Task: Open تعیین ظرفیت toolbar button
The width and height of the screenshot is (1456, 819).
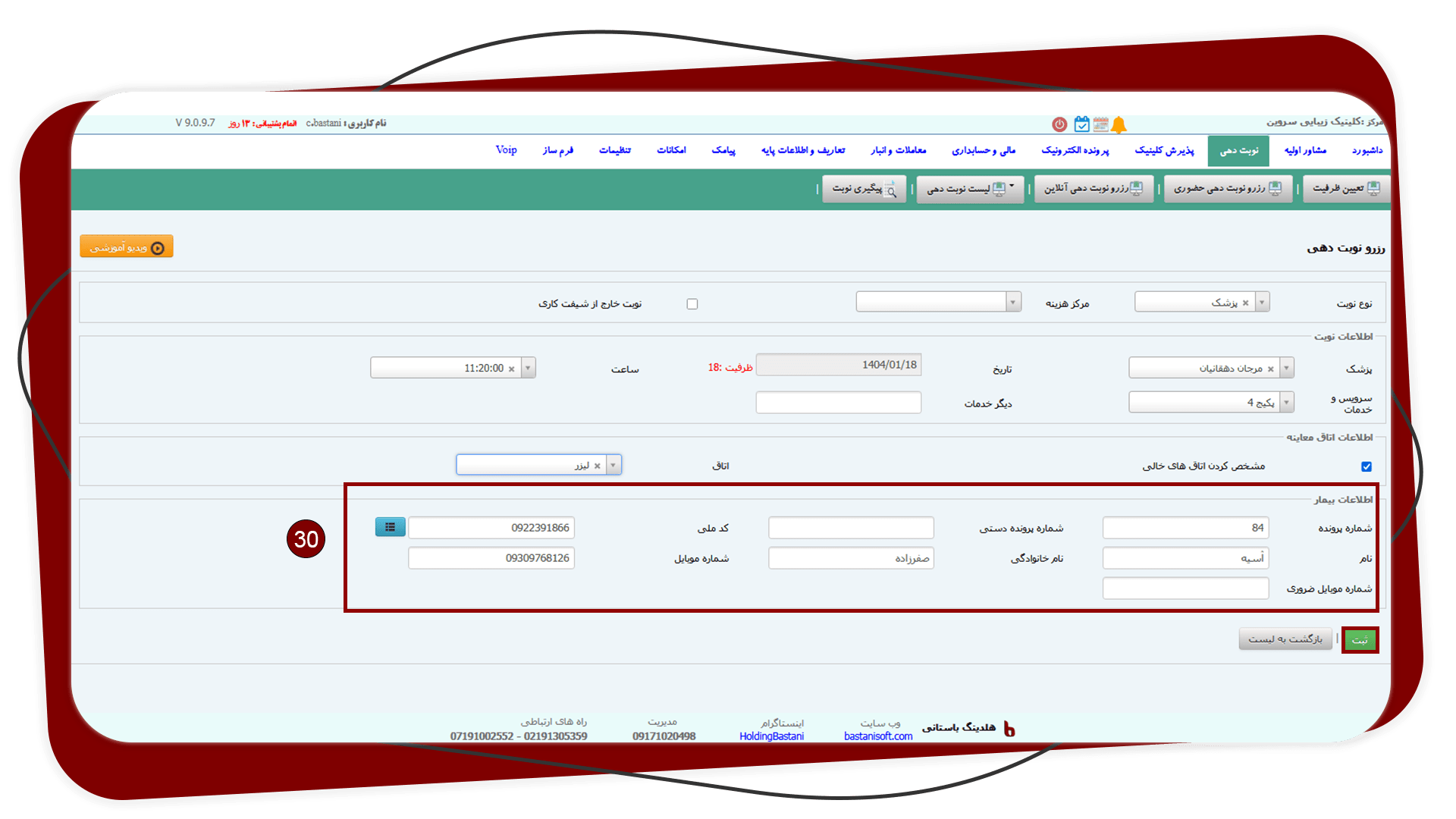Action: click(1346, 188)
